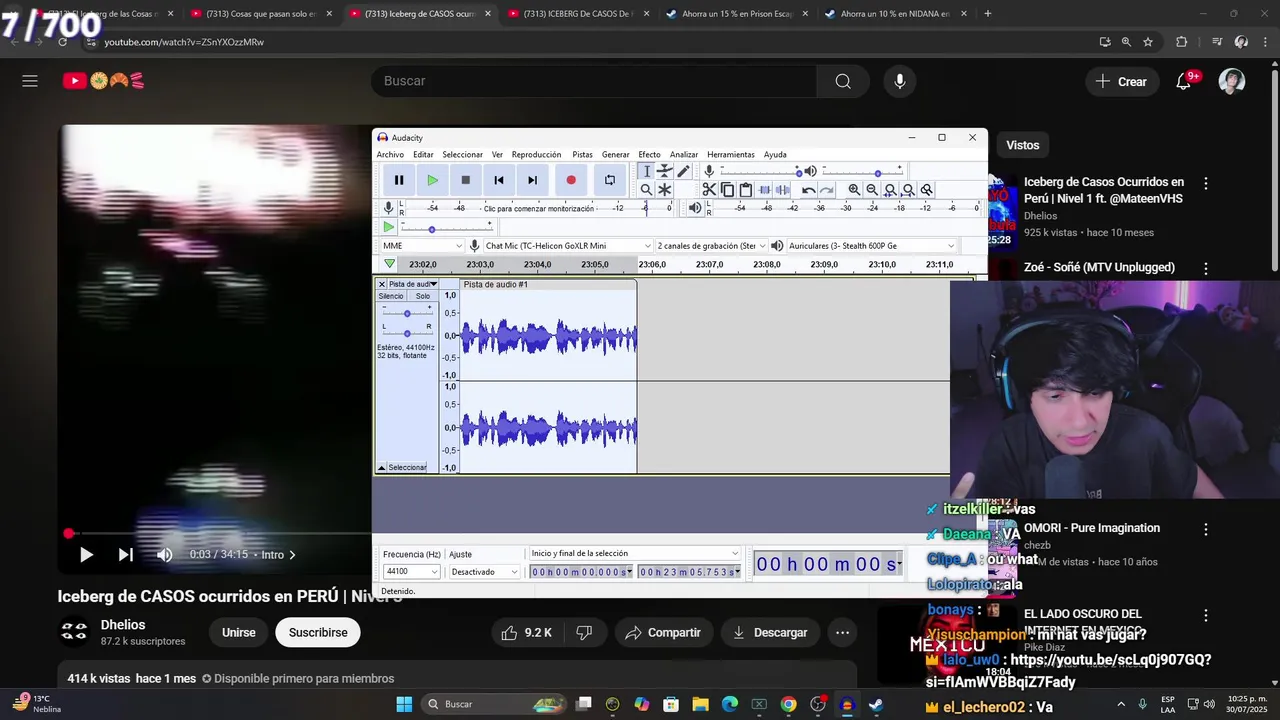Close the audio track with X
Image resolution: width=1280 pixels, height=720 pixels.
point(382,284)
